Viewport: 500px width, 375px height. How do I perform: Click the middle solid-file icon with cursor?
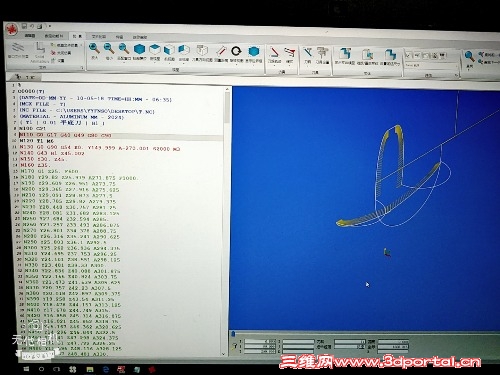point(367,55)
